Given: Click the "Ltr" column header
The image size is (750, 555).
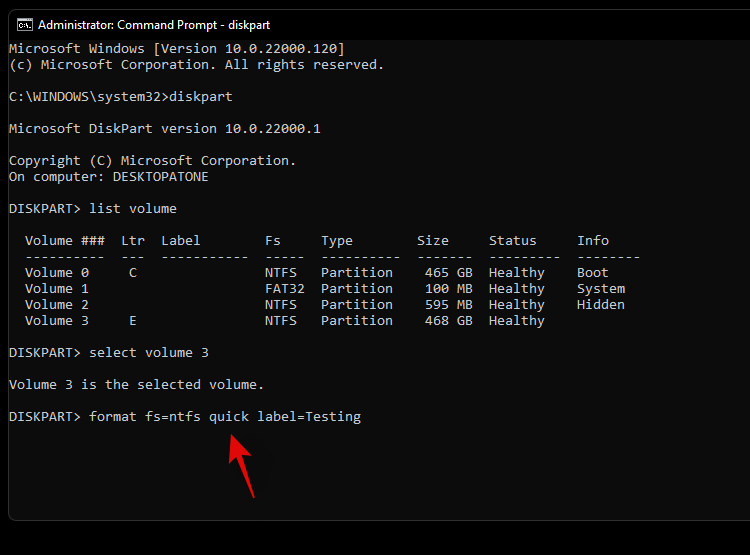Looking at the screenshot, I should click(133, 241).
